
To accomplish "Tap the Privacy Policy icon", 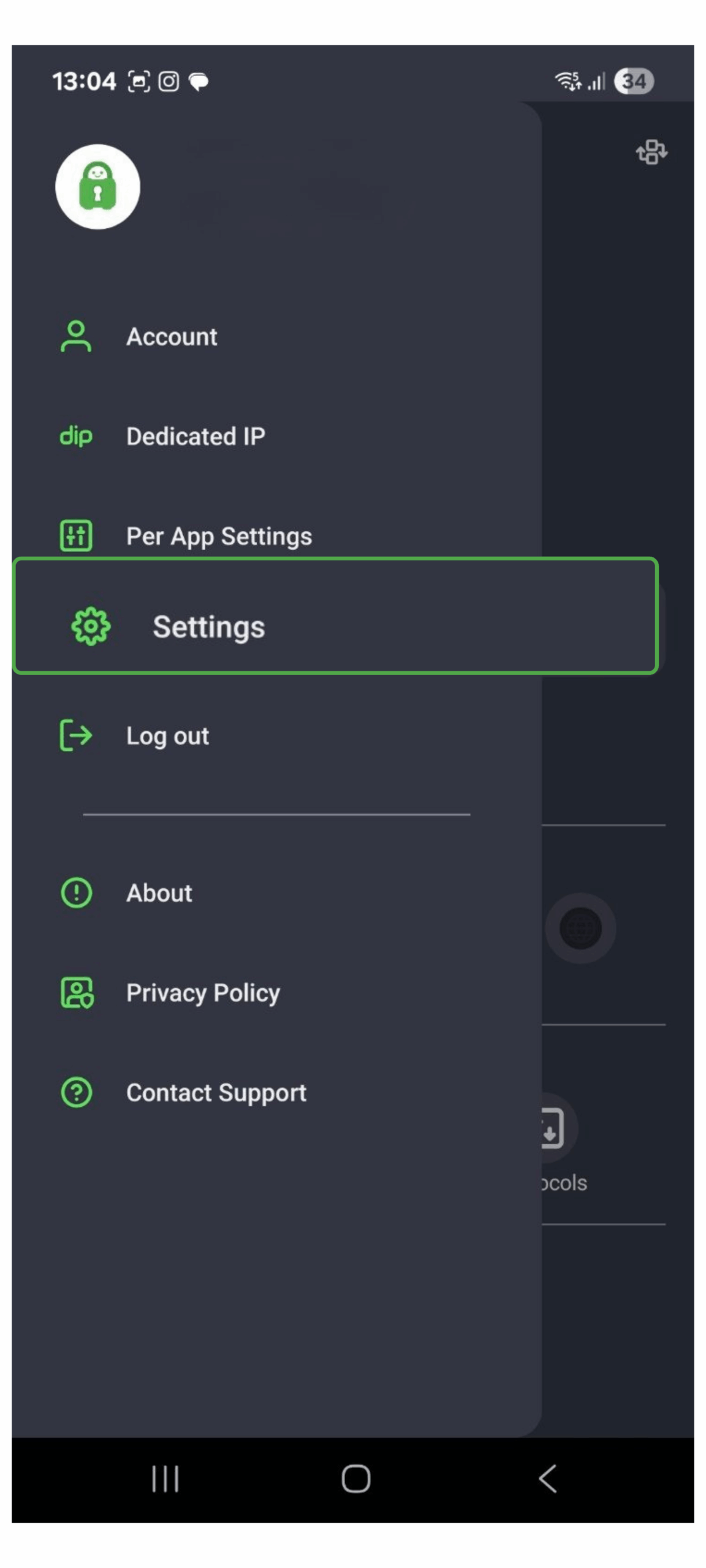I will pyautogui.click(x=77, y=992).
